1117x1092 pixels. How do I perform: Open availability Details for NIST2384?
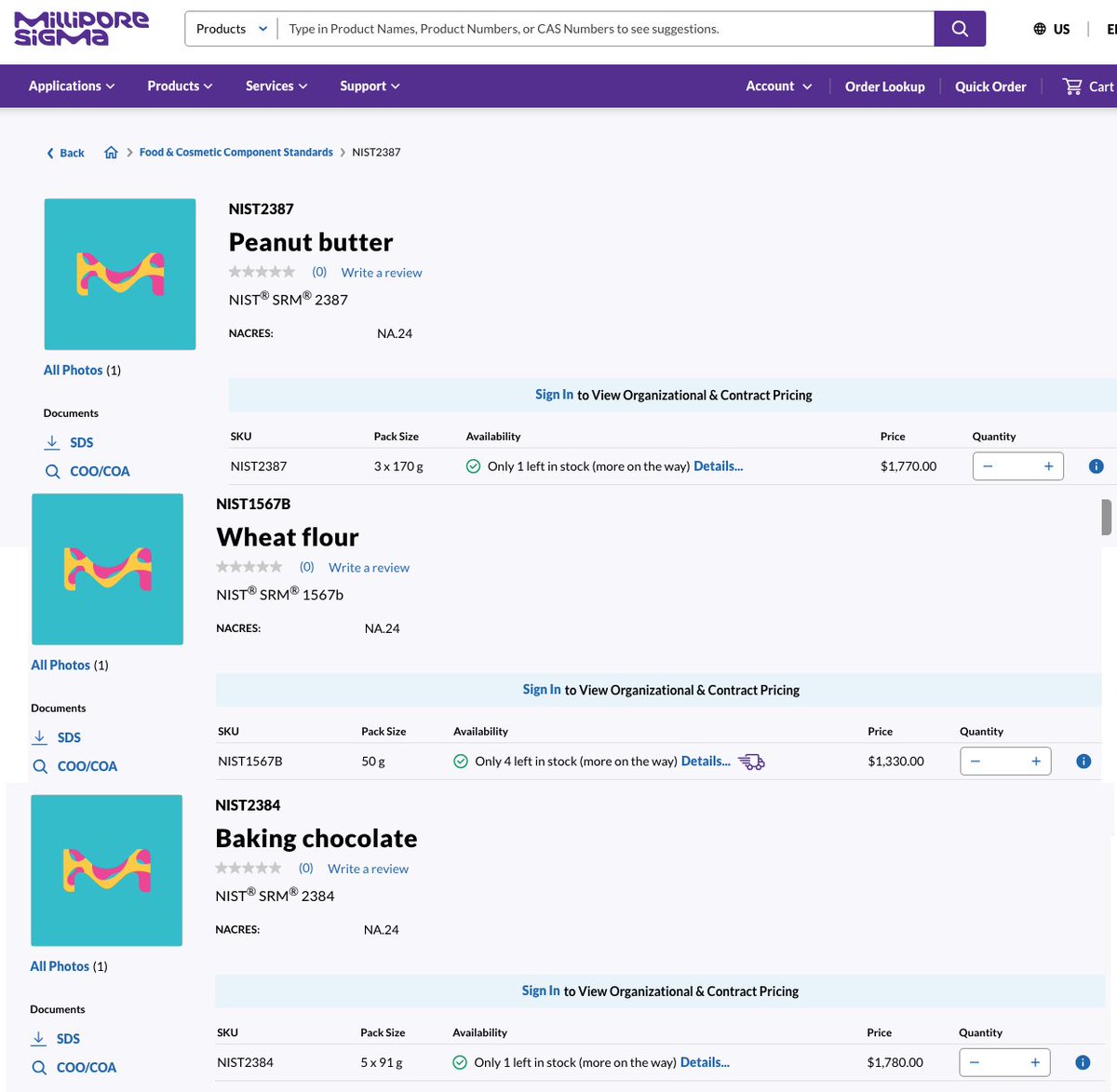(x=705, y=1062)
